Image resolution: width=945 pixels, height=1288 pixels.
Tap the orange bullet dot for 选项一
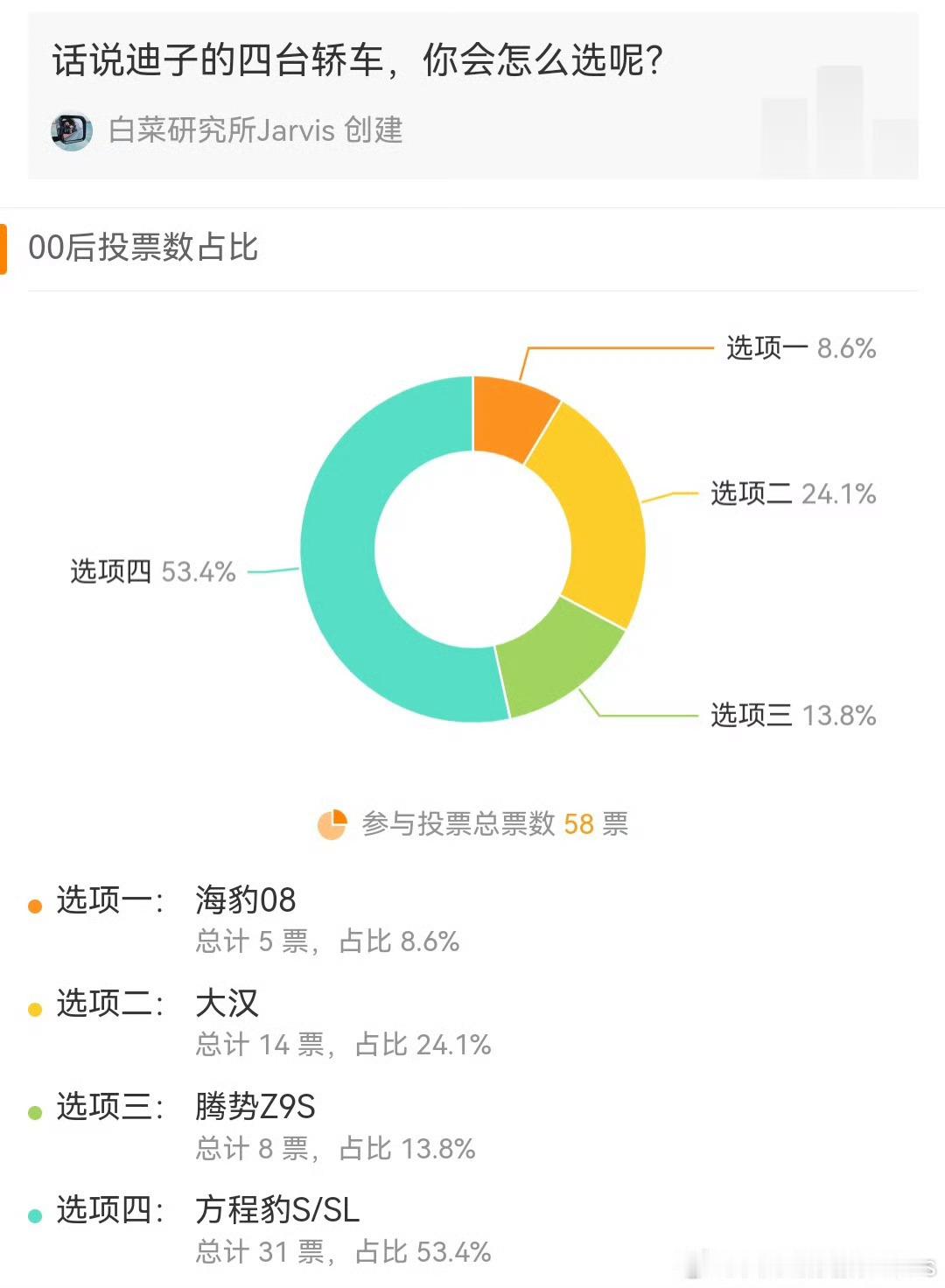pos(35,906)
